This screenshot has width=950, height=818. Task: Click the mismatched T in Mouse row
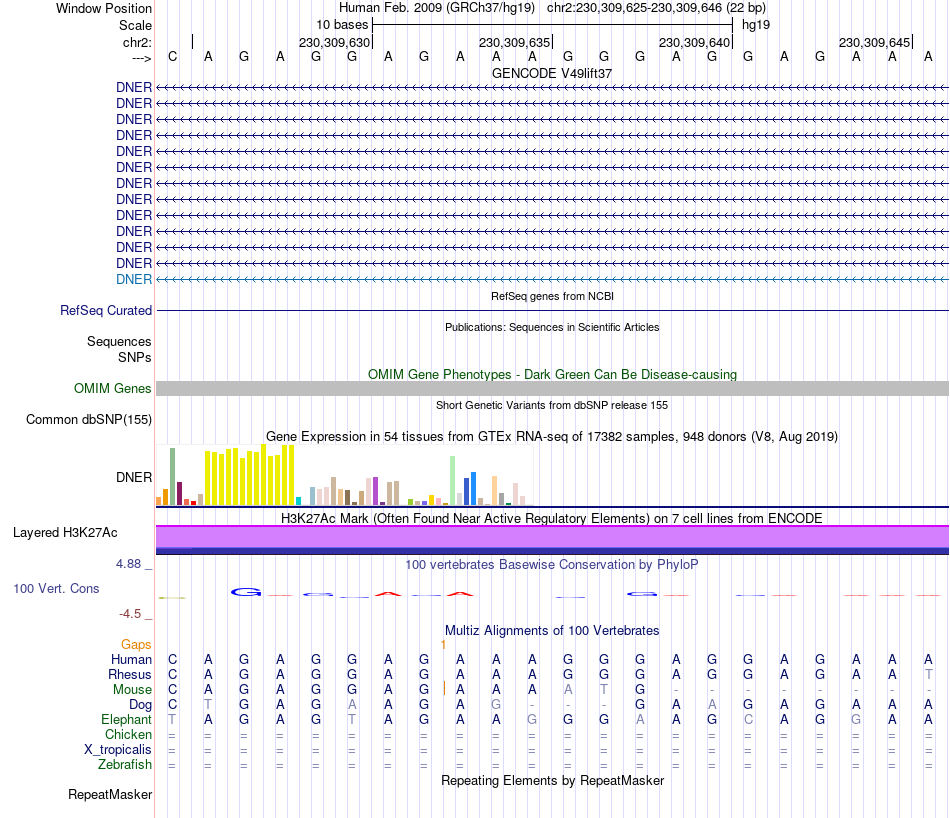click(x=604, y=690)
